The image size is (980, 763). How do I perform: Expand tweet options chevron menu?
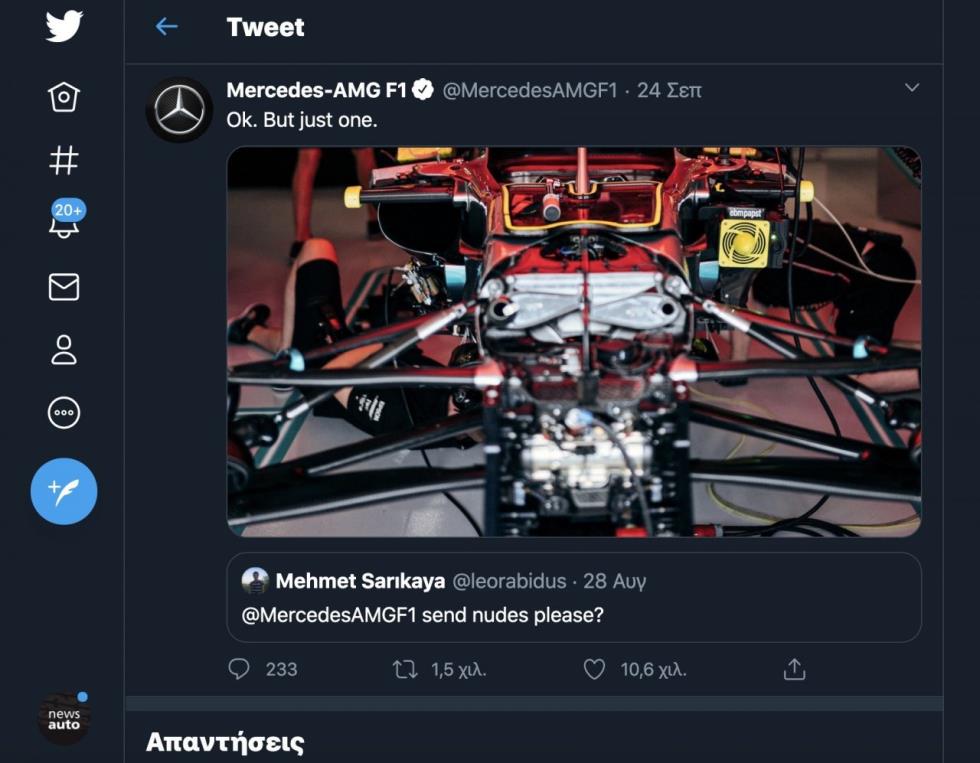[911, 88]
